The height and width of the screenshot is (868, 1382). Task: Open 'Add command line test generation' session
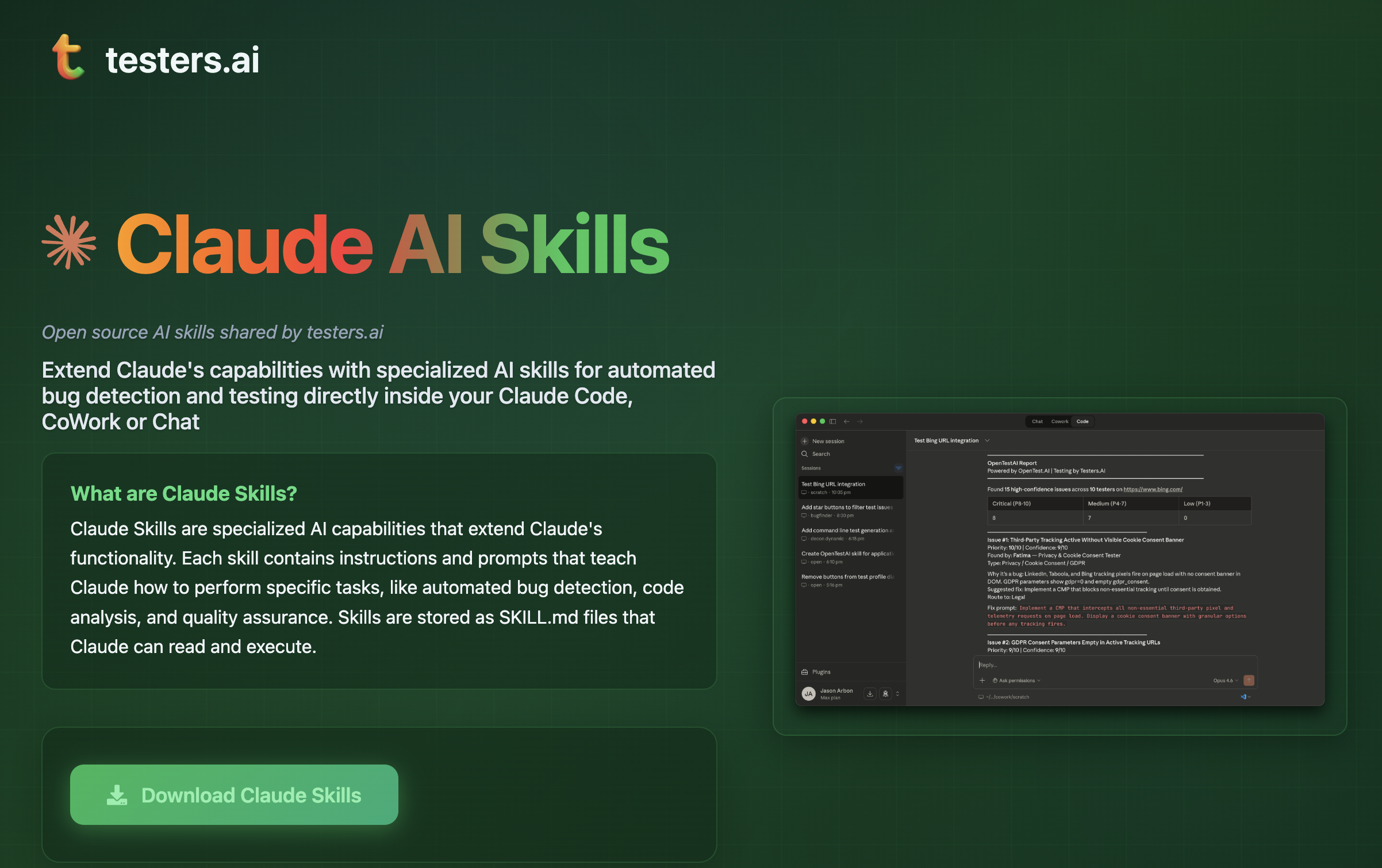click(850, 534)
